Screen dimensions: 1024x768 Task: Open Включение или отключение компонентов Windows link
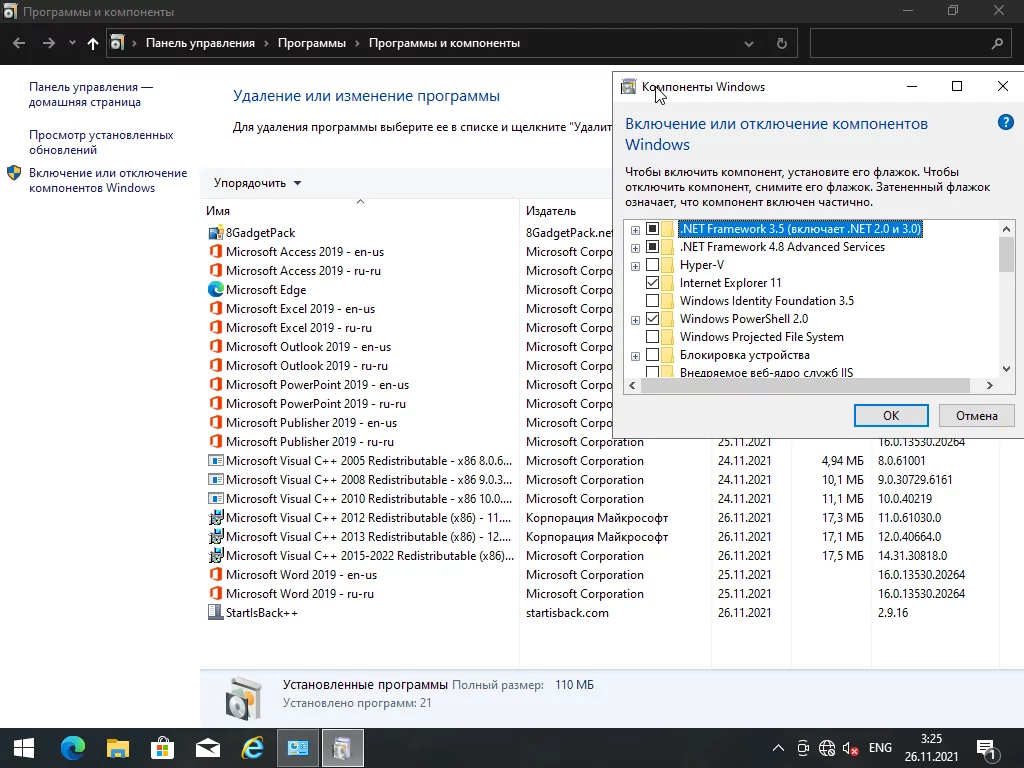pos(108,180)
